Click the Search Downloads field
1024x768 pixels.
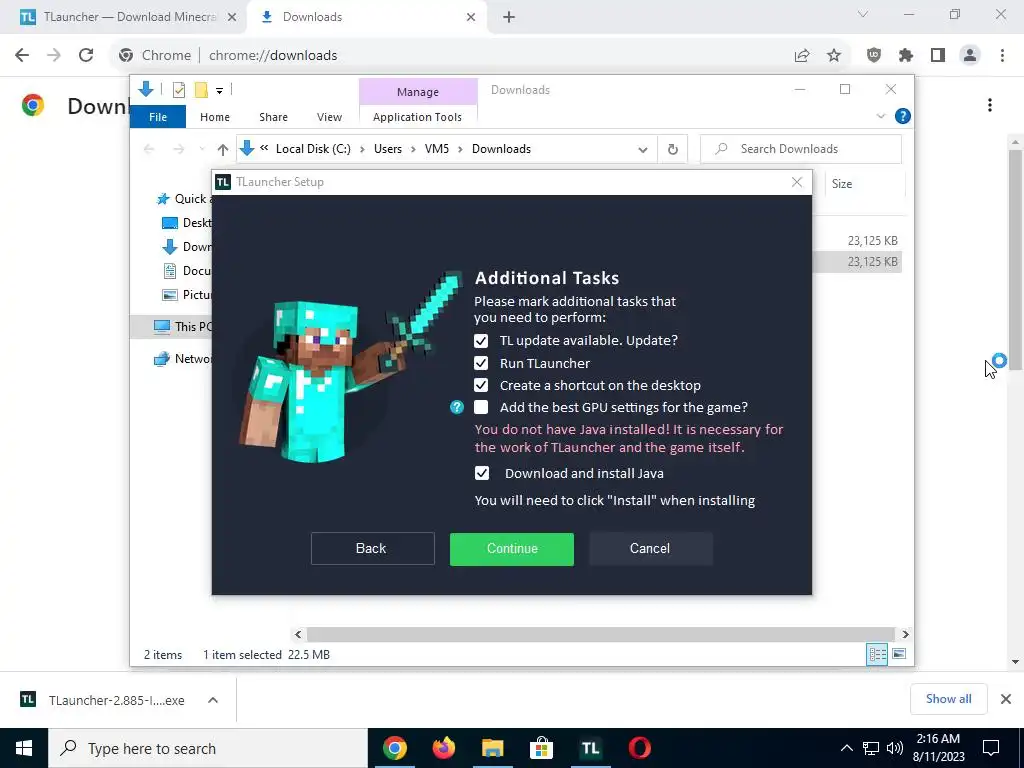pos(801,149)
